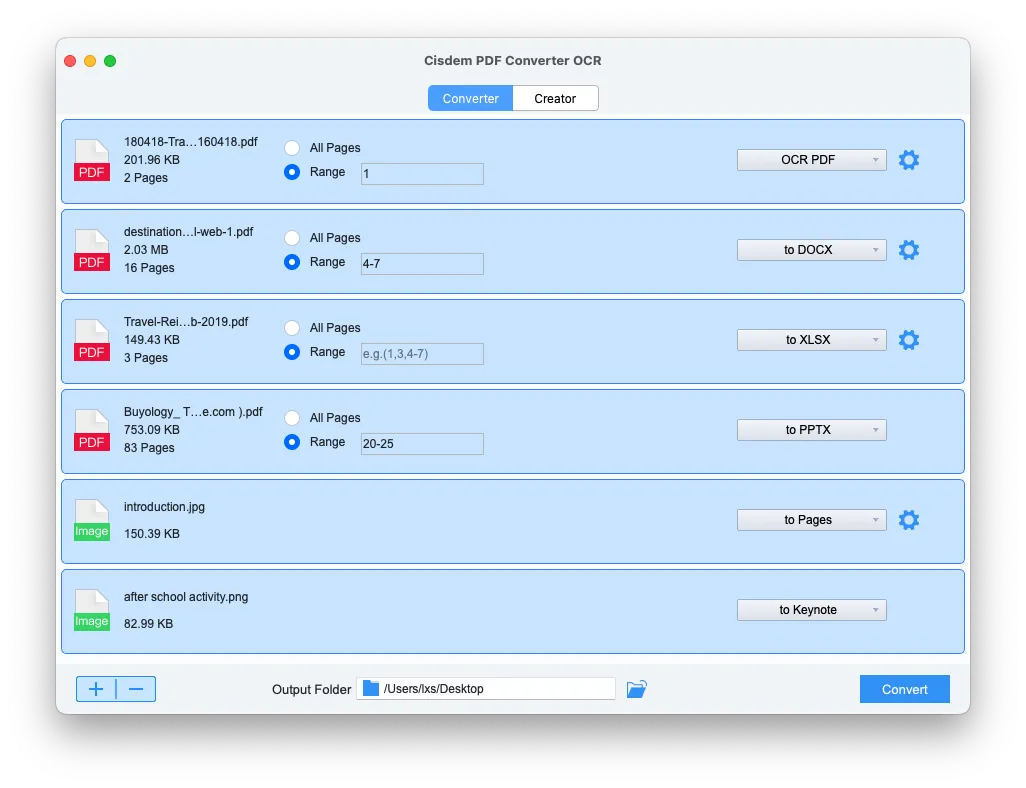
Task: Open the to Keynote format dropdown
Action: (x=811, y=610)
